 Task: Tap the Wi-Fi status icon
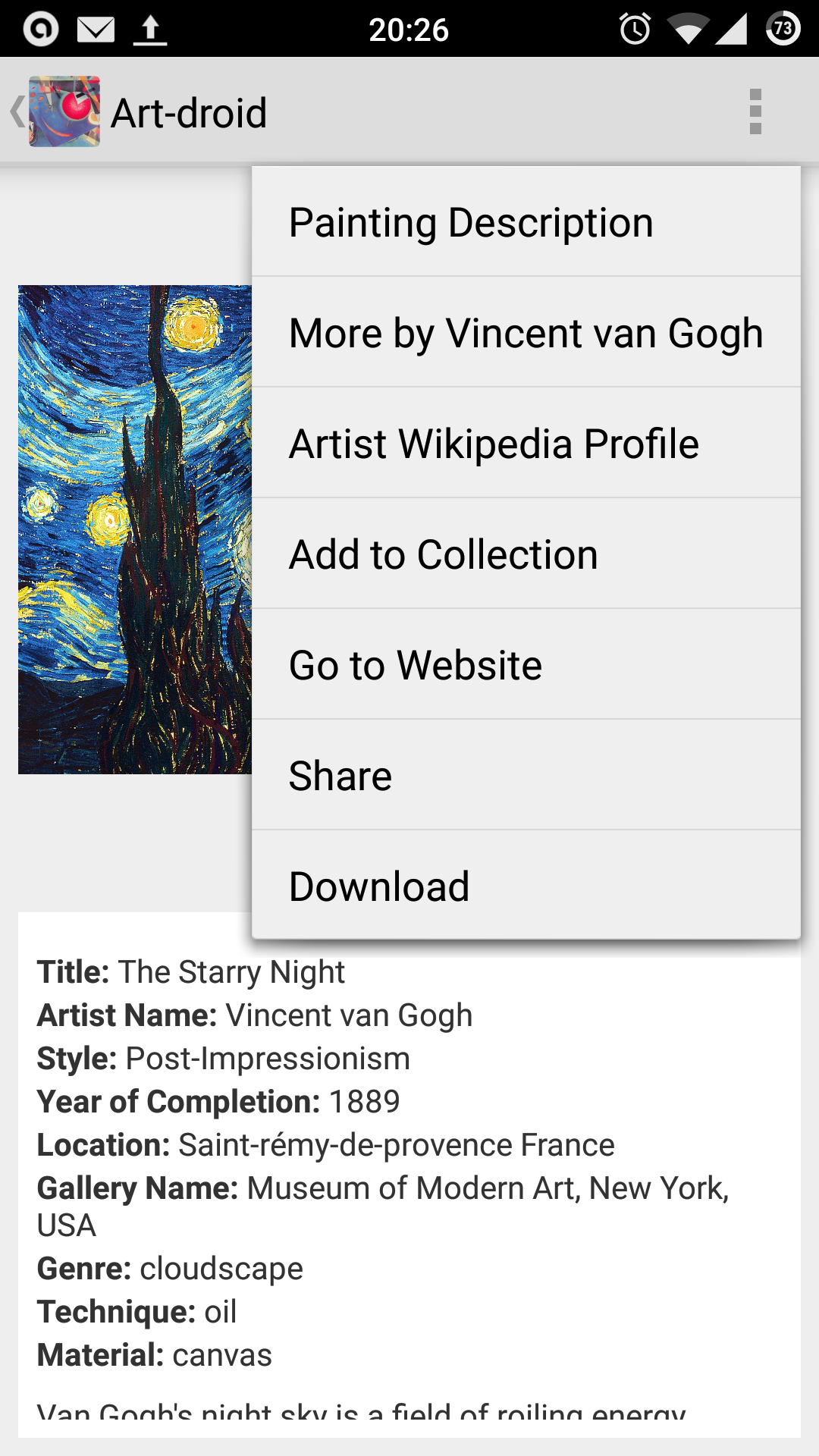coord(687,30)
